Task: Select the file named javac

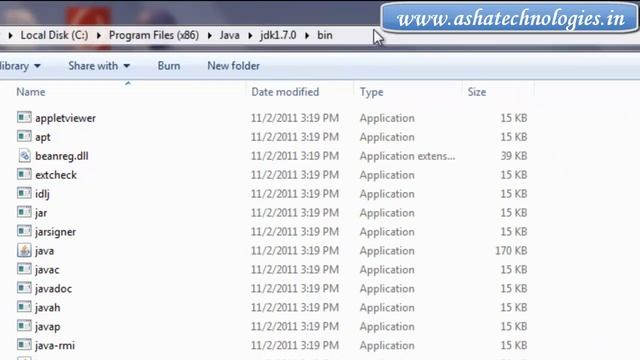Action: tap(47, 269)
